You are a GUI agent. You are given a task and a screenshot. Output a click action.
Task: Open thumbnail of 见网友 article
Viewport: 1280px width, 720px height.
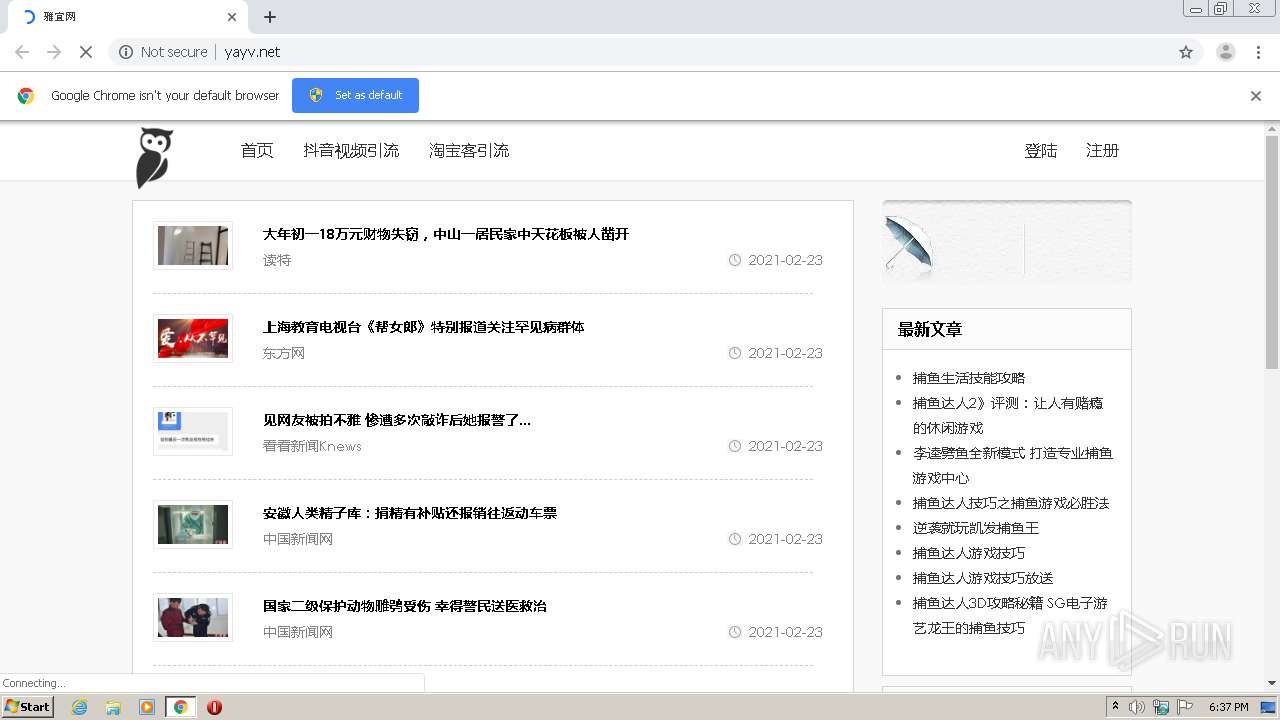pyautogui.click(x=193, y=431)
